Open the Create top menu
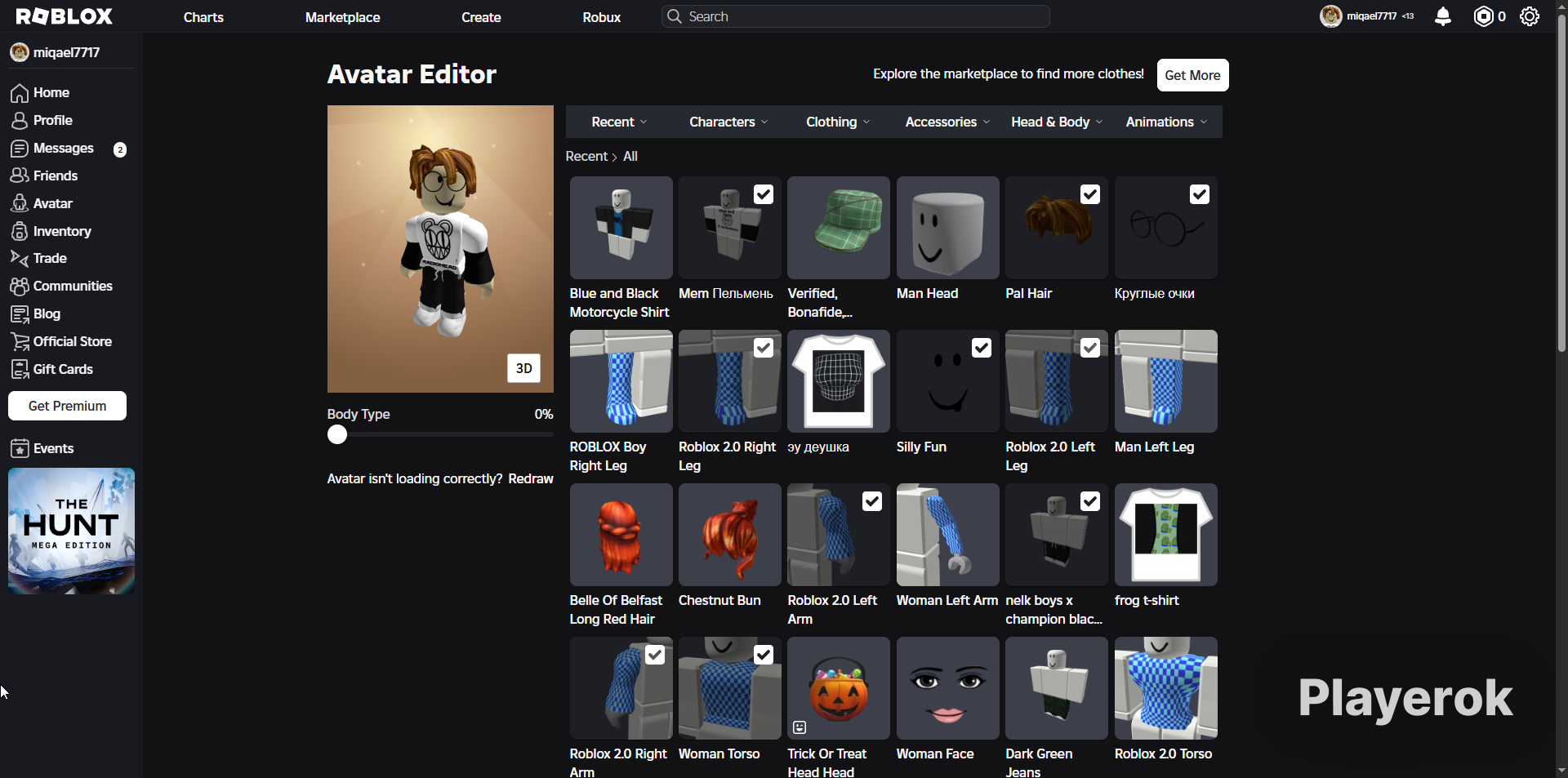The width and height of the screenshot is (1568, 778). point(481,17)
